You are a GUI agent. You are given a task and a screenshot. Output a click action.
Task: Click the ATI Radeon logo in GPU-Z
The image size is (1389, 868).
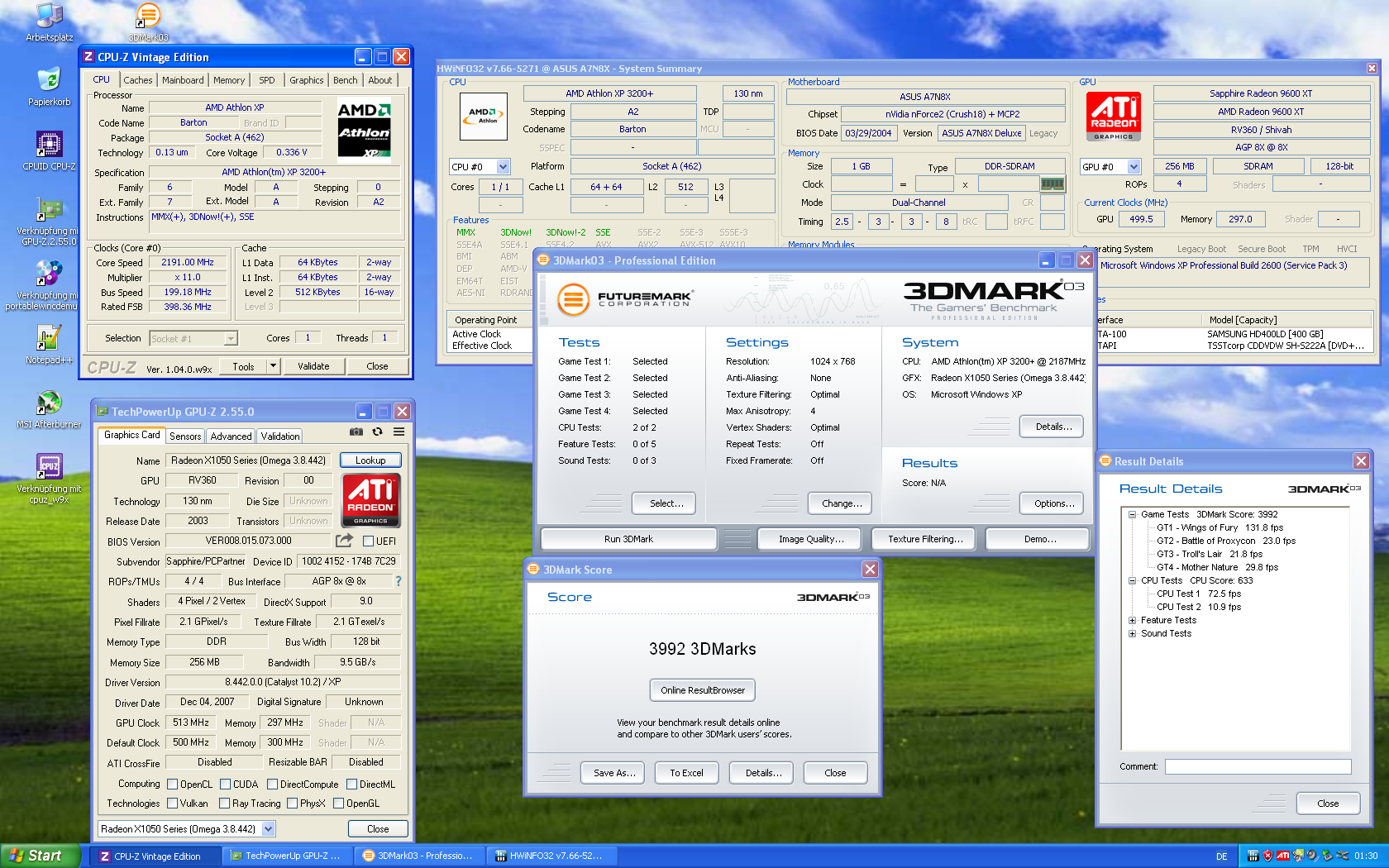(371, 500)
